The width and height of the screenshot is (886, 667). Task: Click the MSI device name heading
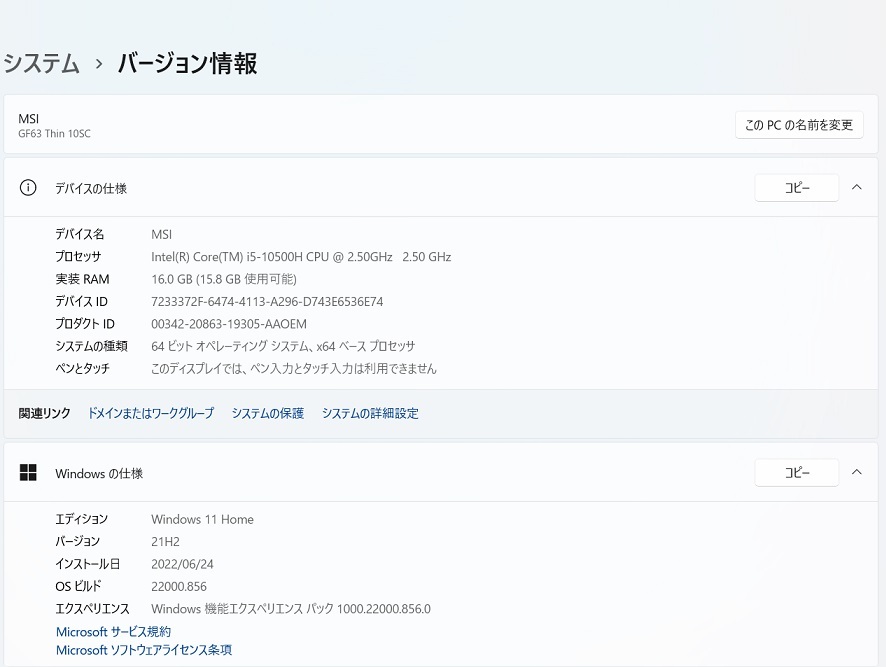pos(28,118)
